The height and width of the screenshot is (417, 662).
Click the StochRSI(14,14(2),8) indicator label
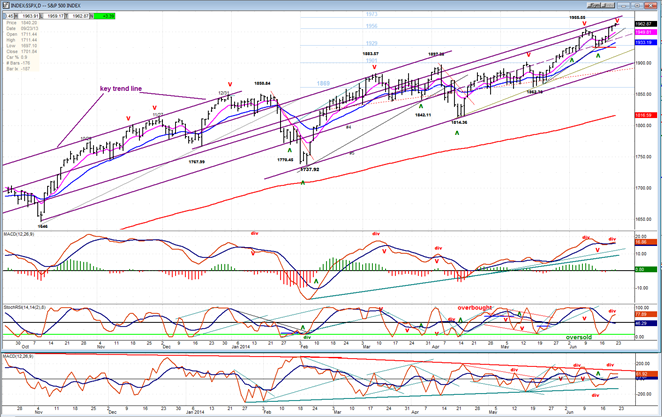pyautogui.click(x=23, y=306)
